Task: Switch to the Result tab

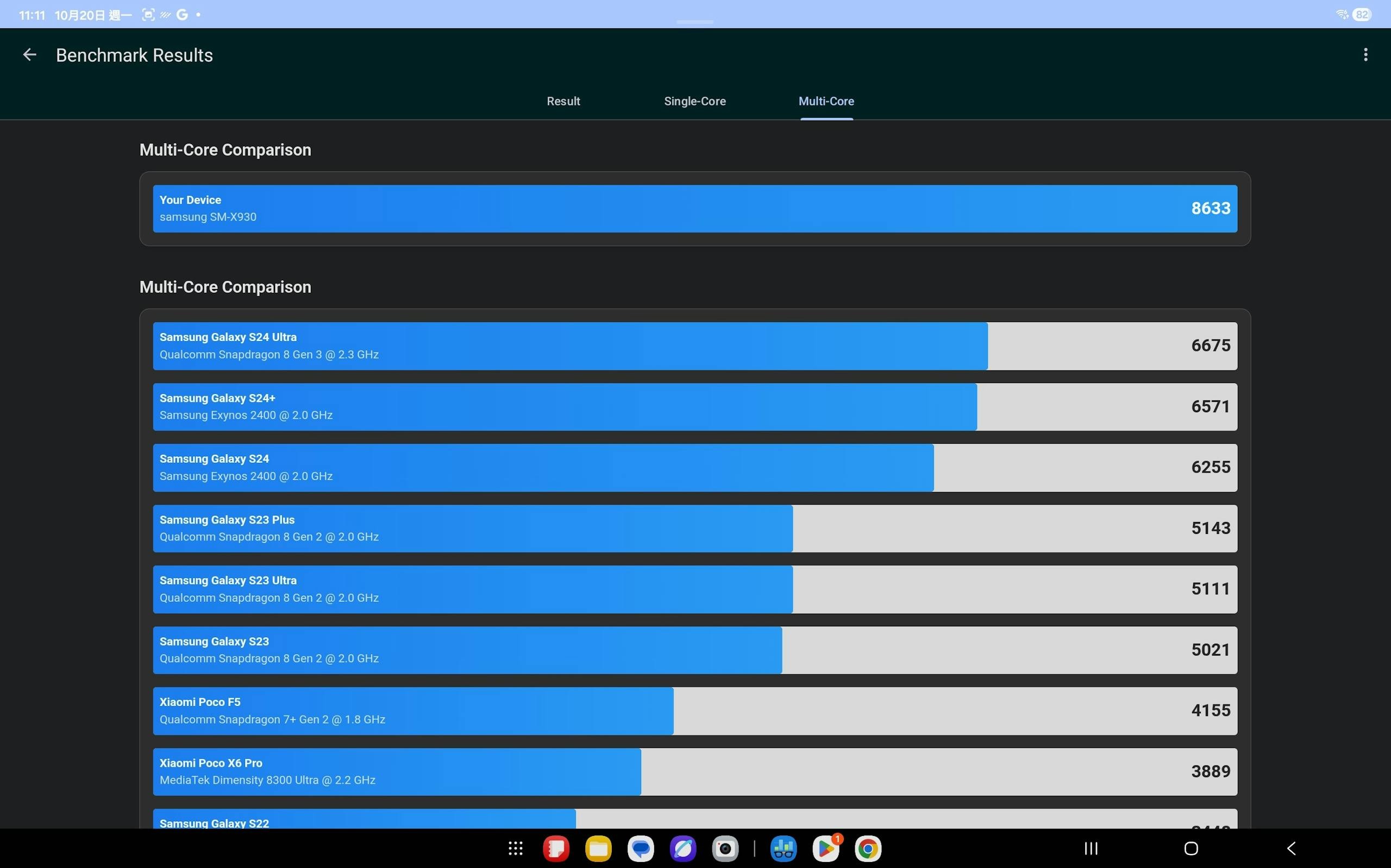Action: (563, 101)
